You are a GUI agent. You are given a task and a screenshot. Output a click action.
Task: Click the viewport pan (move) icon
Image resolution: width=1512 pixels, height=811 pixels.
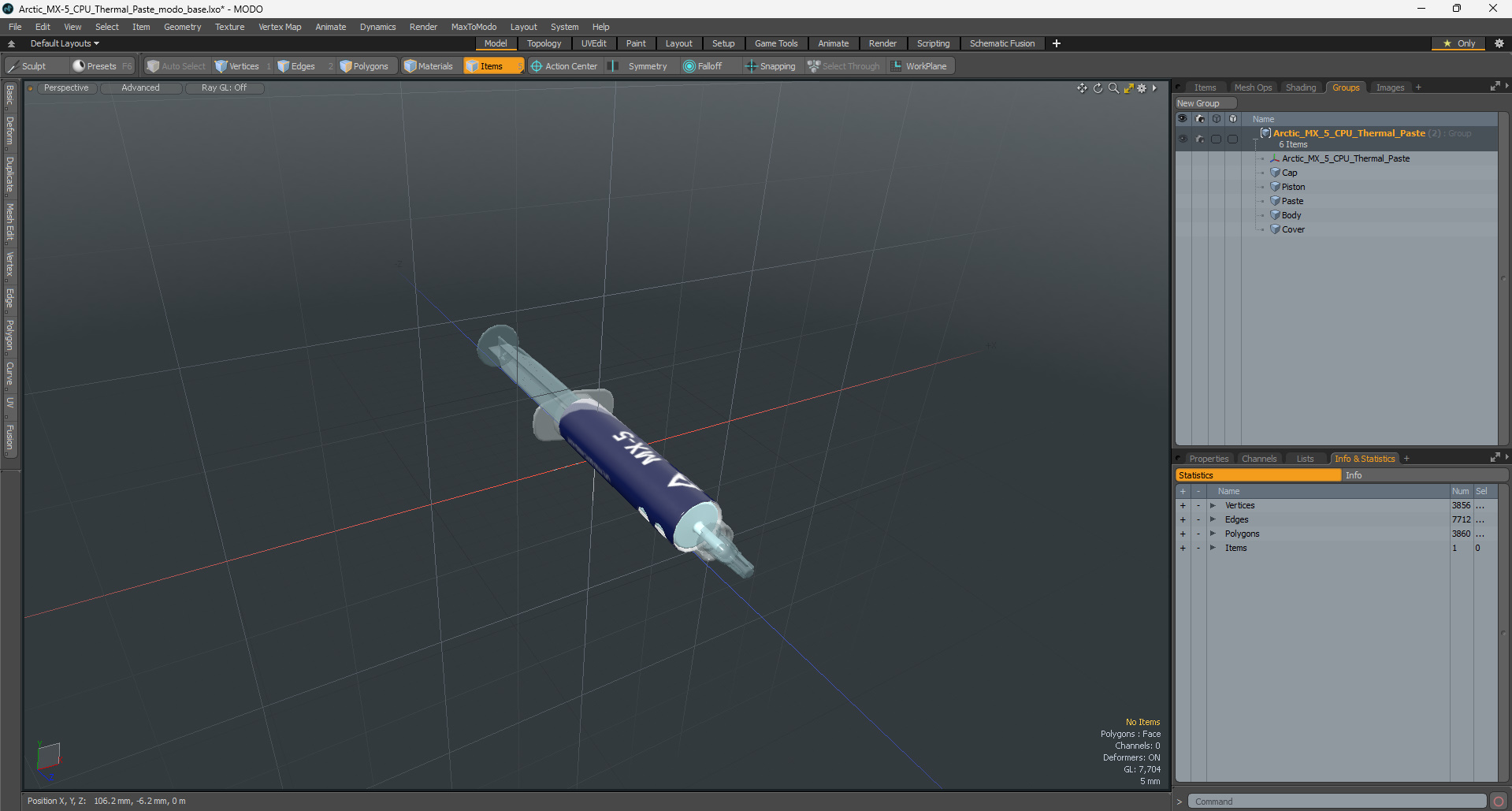click(x=1082, y=88)
